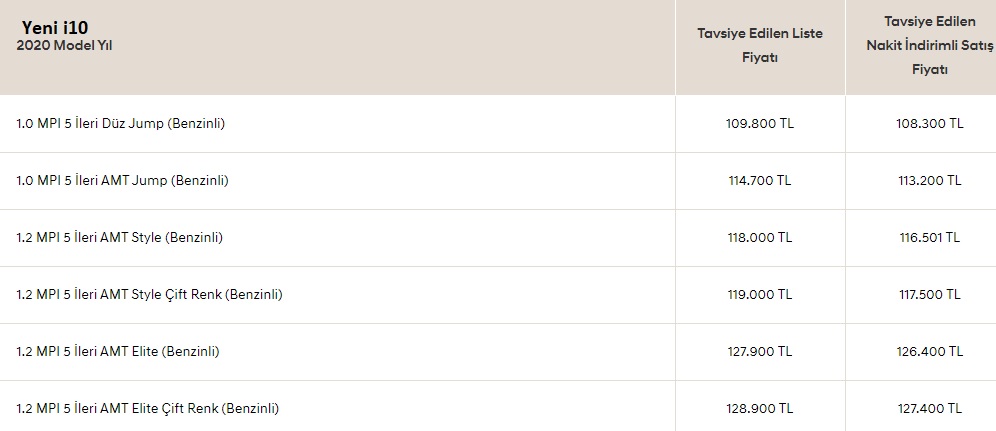Click the 114.700 TL list price
The image size is (996, 431).
click(x=760, y=181)
